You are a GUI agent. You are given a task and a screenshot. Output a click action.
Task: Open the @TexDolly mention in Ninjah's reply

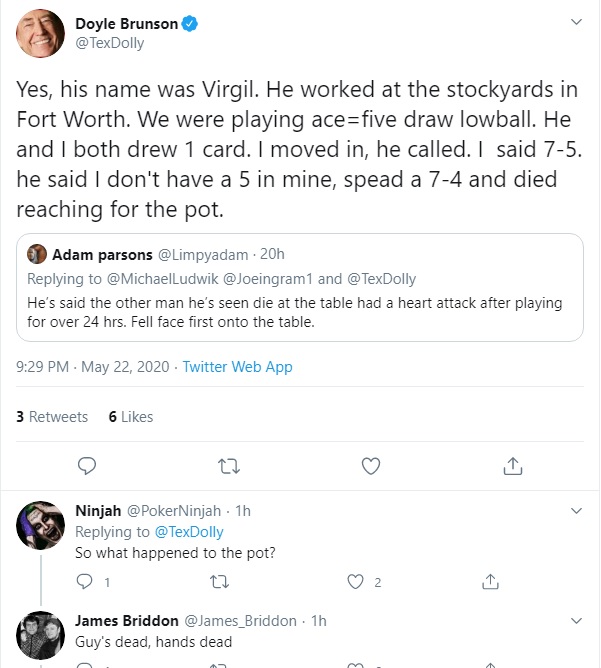pos(189,532)
